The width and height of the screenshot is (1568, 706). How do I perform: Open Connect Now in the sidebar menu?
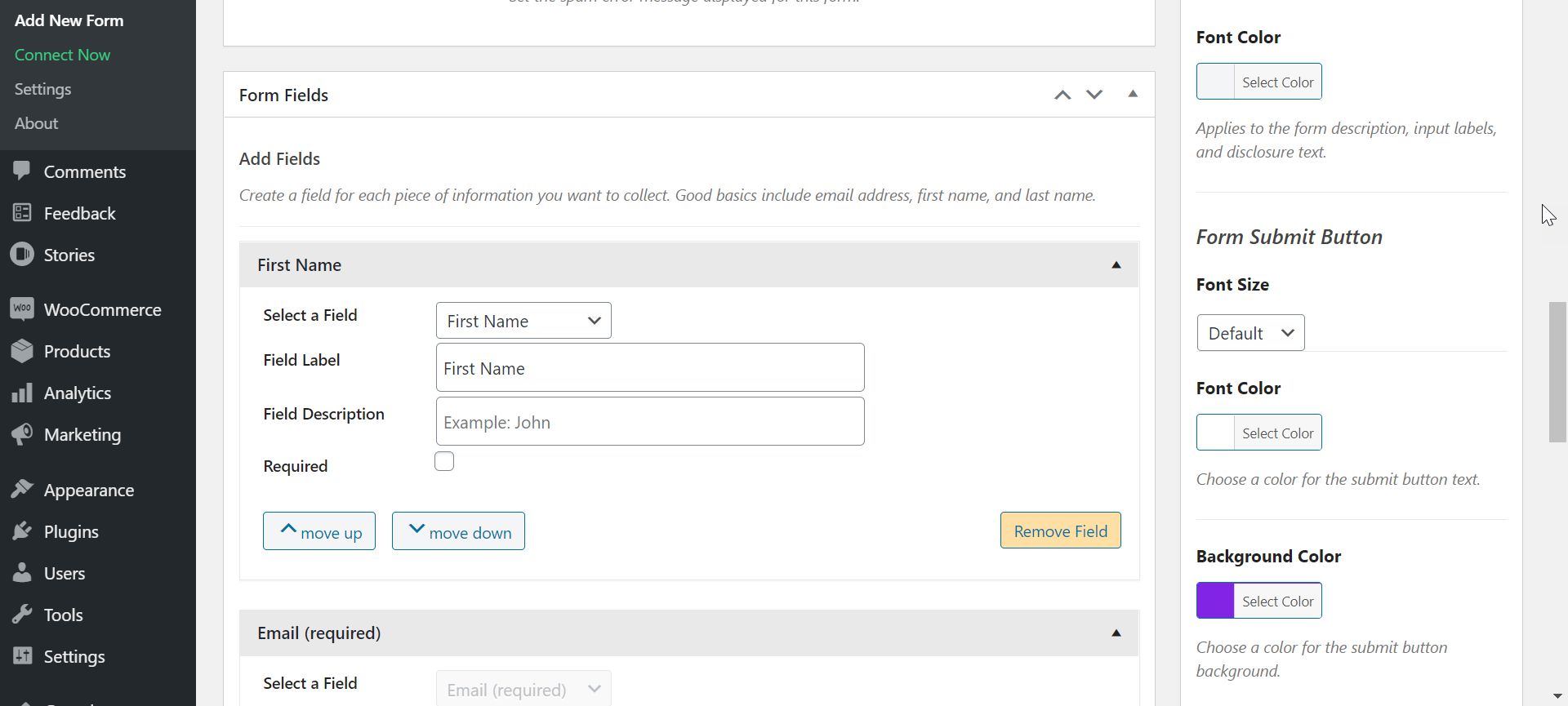62,55
